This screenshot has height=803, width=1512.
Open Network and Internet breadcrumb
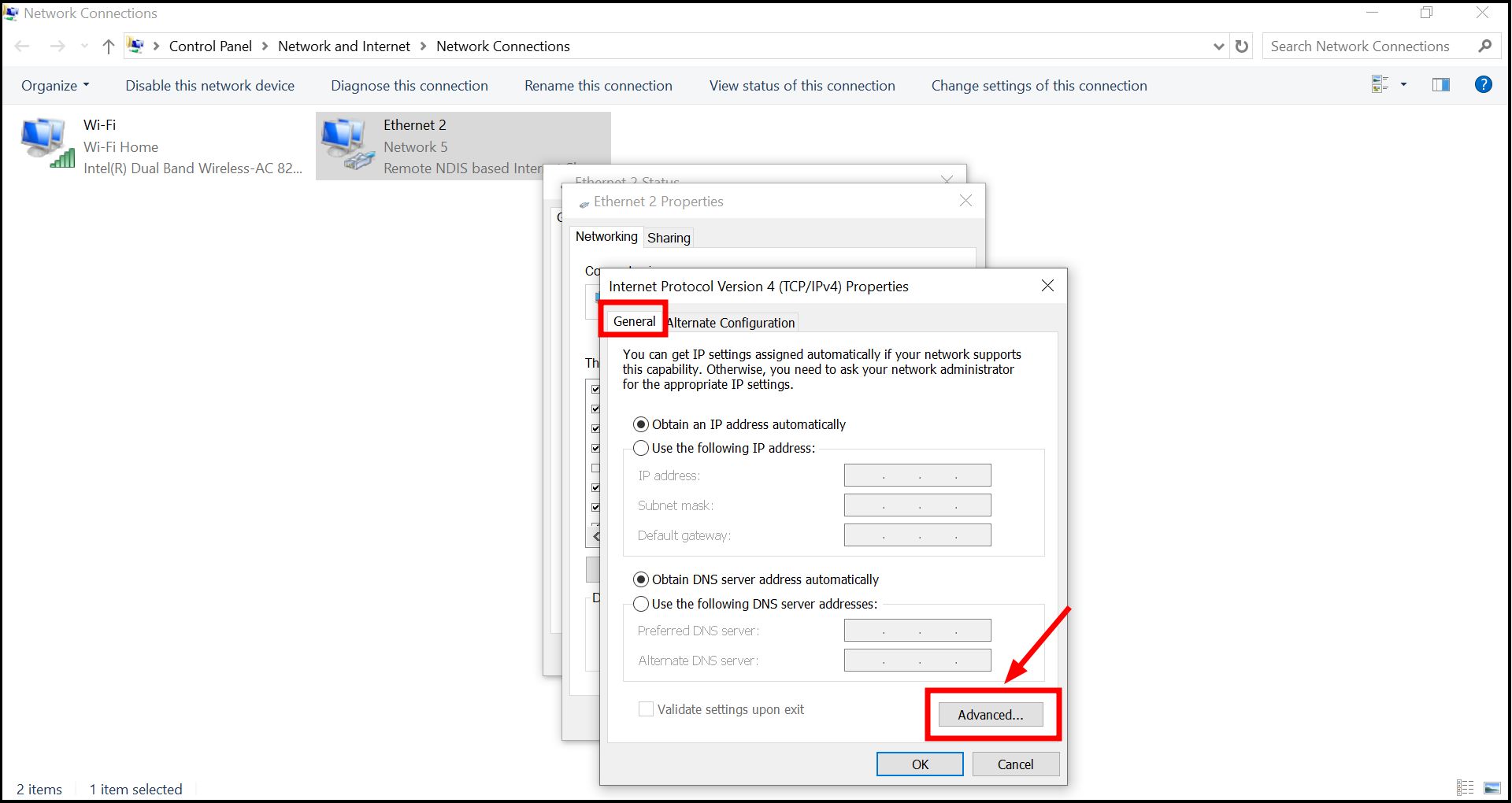point(344,46)
